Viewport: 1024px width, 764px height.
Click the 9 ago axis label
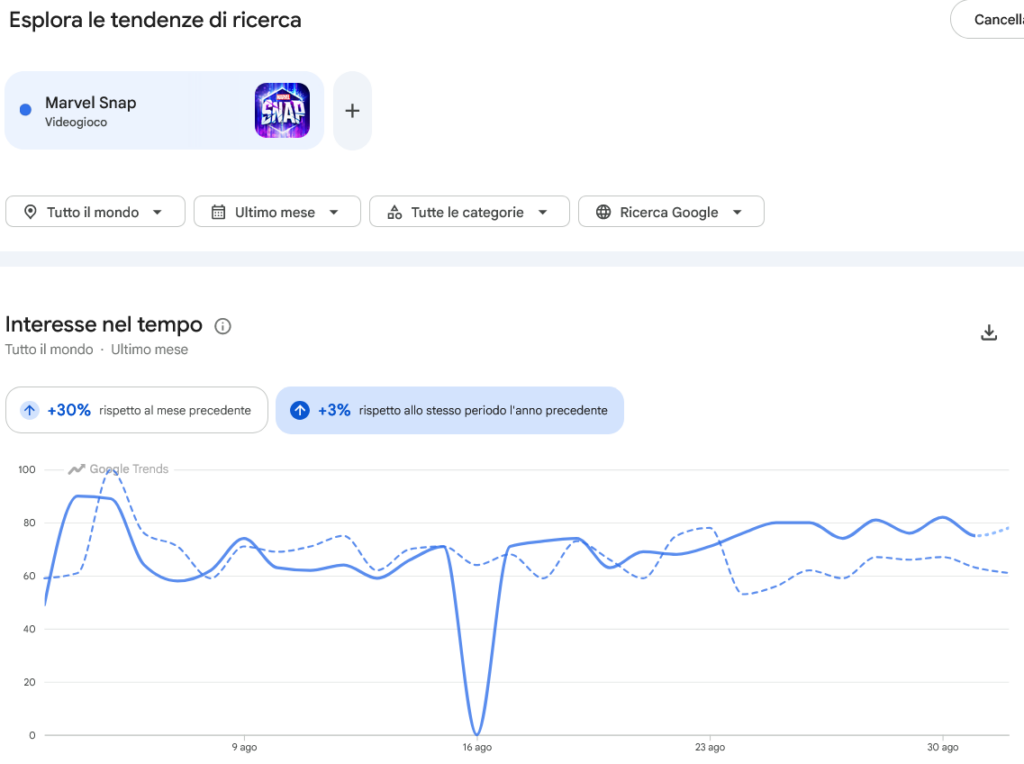point(244,747)
